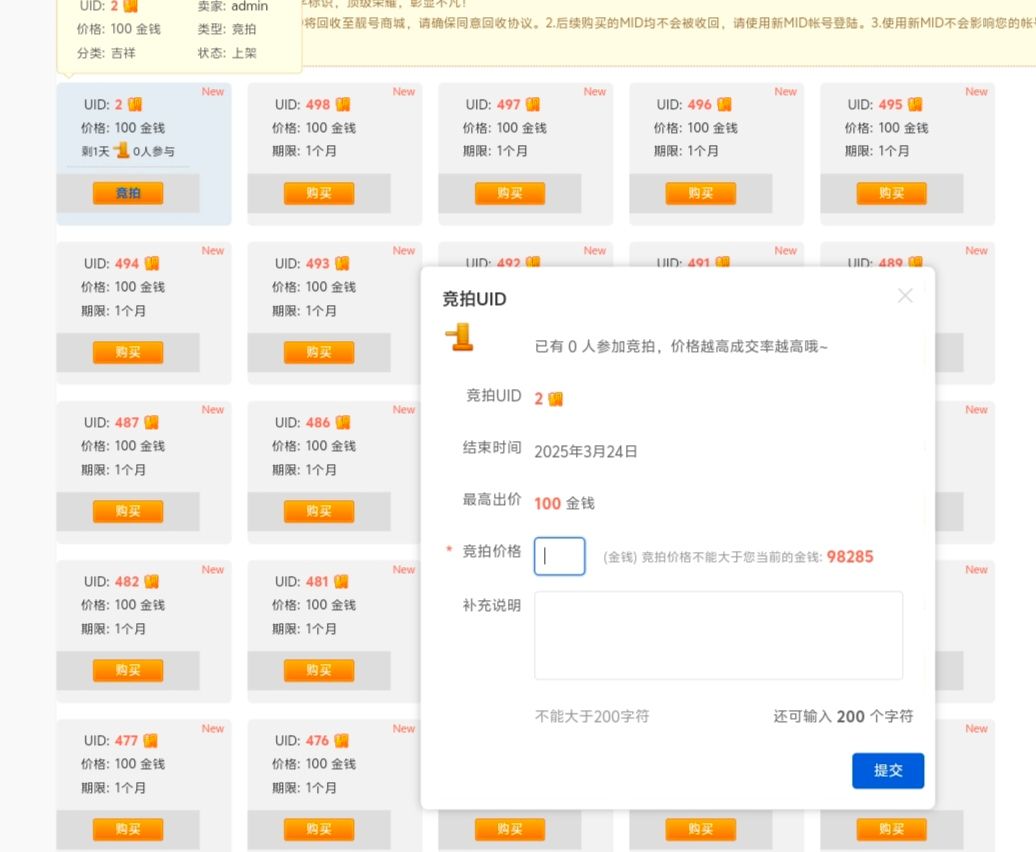Viewport: 1036px width, 852px height.
Task: Click the New badge on the UID 493 card
Action: point(403,250)
